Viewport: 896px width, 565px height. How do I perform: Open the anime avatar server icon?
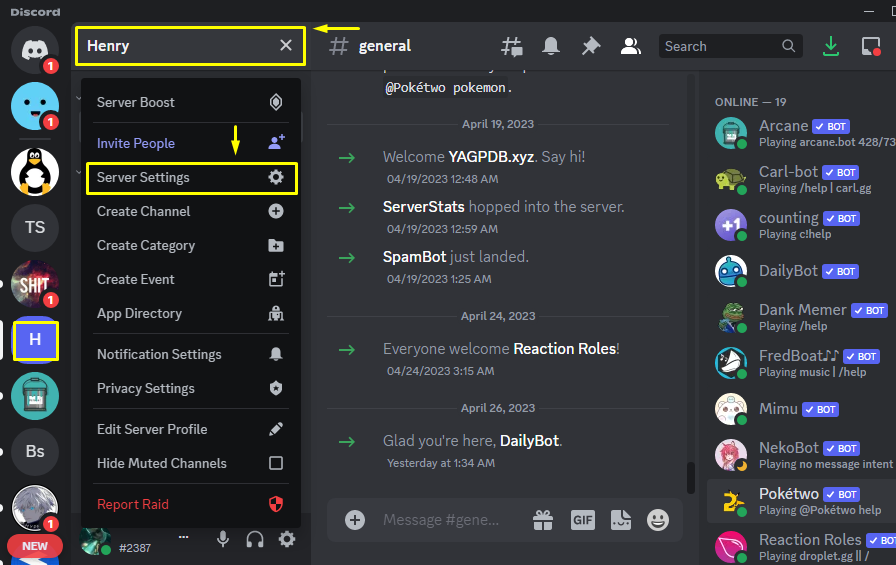click(35, 508)
